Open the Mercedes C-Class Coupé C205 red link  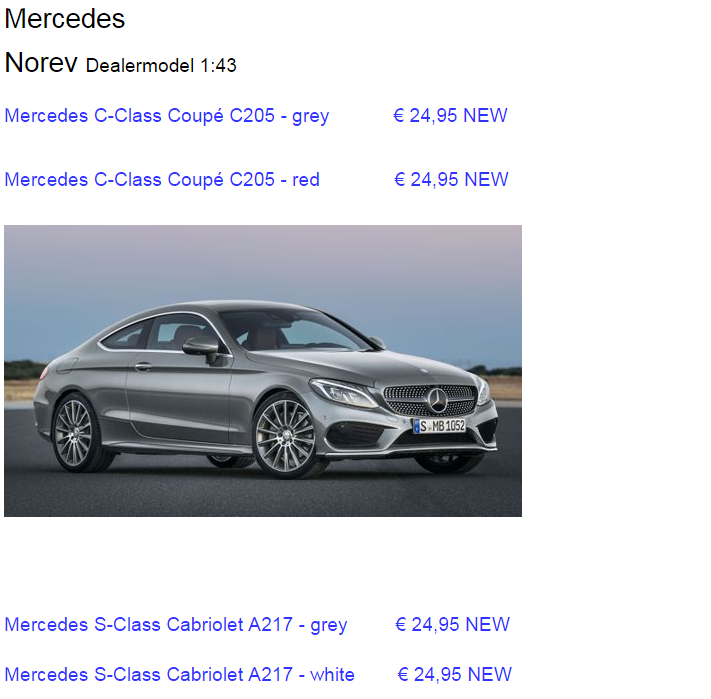click(162, 180)
